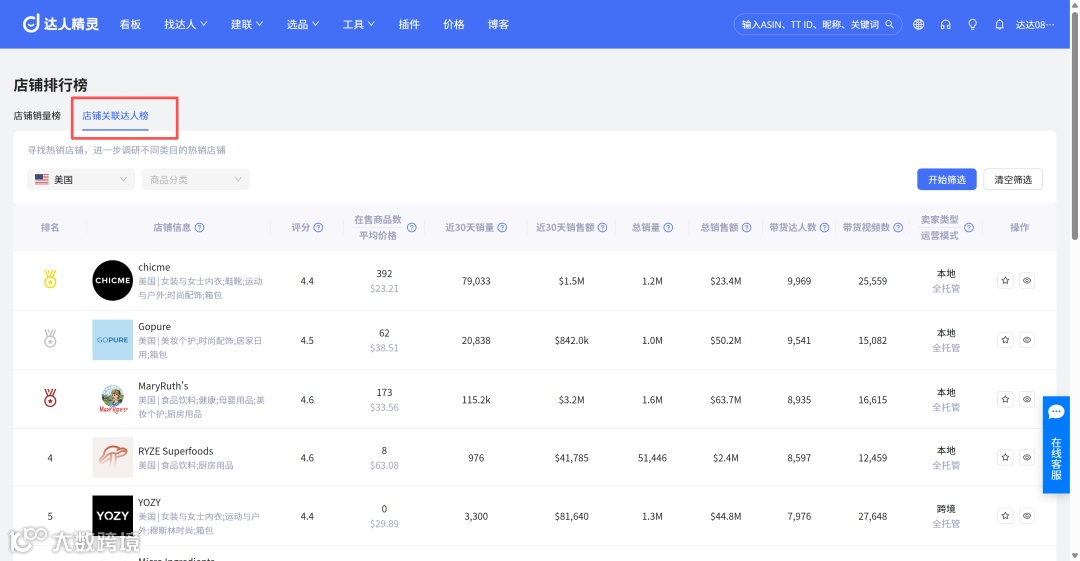Expand the 找达人 menu
The width and height of the screenshot is (1080, 561).
(185, 24)
